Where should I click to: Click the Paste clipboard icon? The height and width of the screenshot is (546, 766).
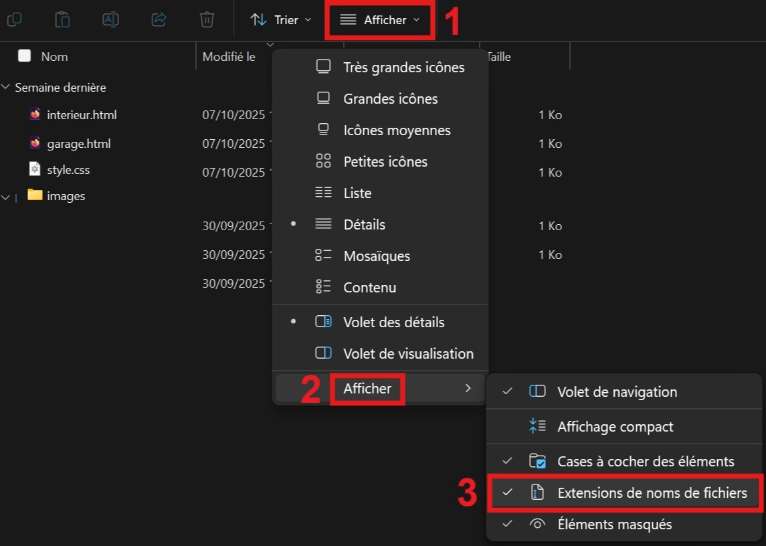coord(63,19)
